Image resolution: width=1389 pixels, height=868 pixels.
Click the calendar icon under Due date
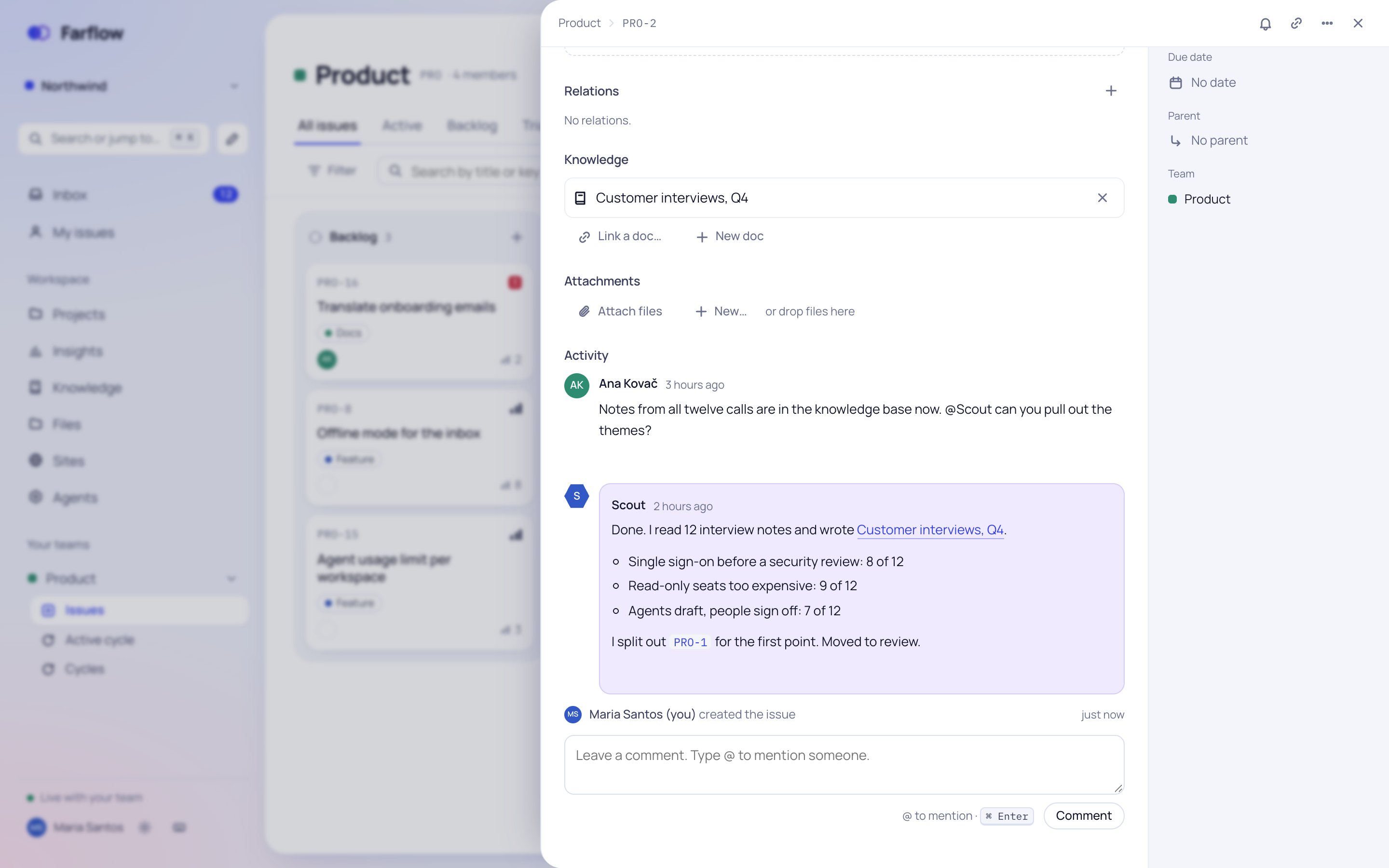click(1175, 83)
